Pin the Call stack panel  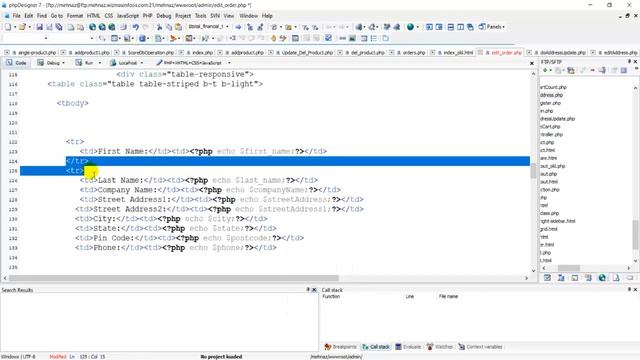(629, 289)
